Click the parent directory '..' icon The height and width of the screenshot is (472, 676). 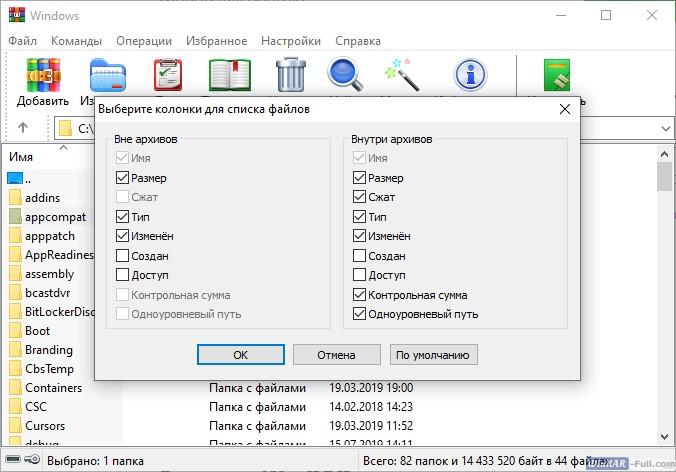pos(15,178)
